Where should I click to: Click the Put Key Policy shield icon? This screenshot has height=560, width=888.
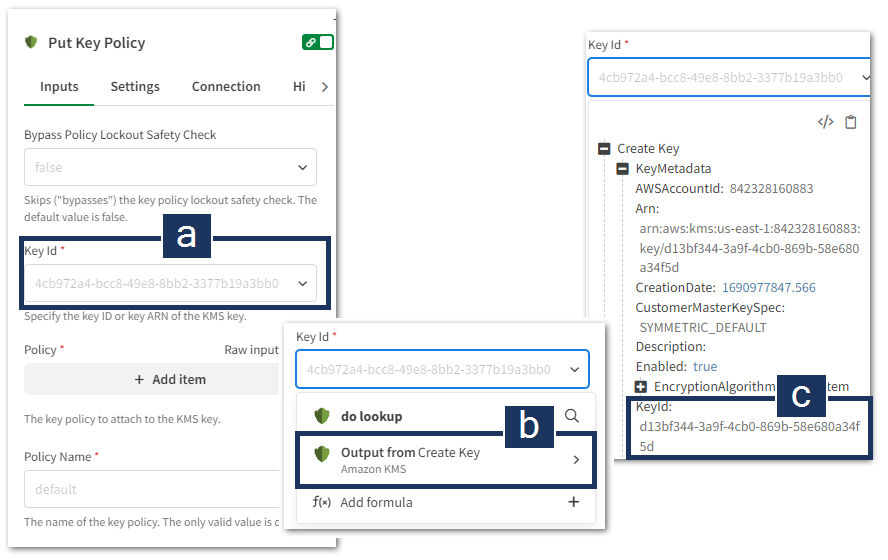[x=31, y=43]
